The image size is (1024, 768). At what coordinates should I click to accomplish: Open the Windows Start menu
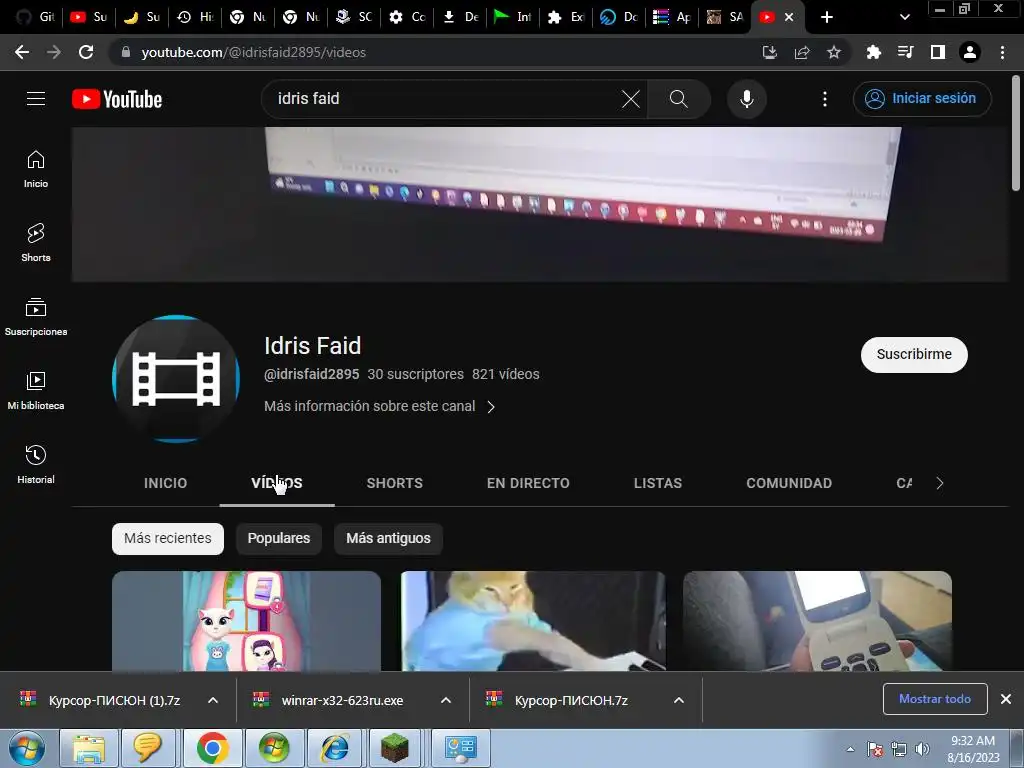(27, 748)
